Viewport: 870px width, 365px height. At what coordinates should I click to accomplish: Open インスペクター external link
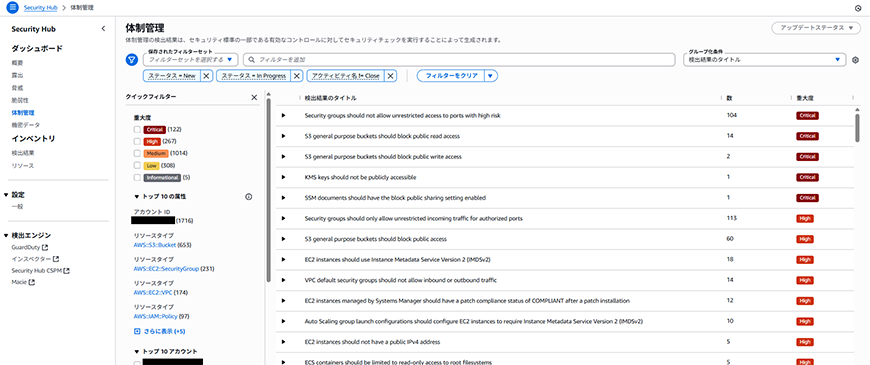click(36, 259)
